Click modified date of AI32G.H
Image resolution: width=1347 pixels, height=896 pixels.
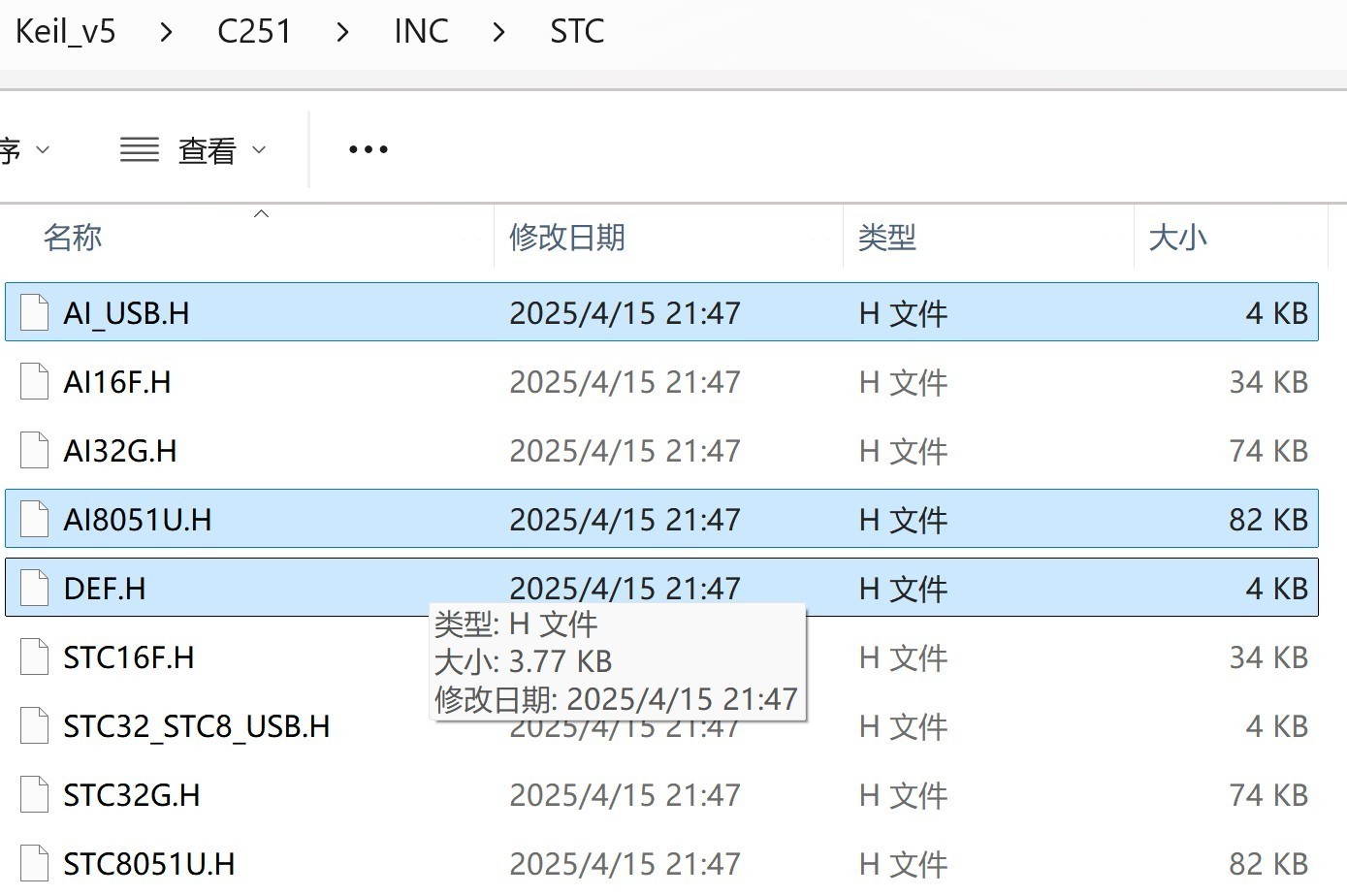coord(625,451)
